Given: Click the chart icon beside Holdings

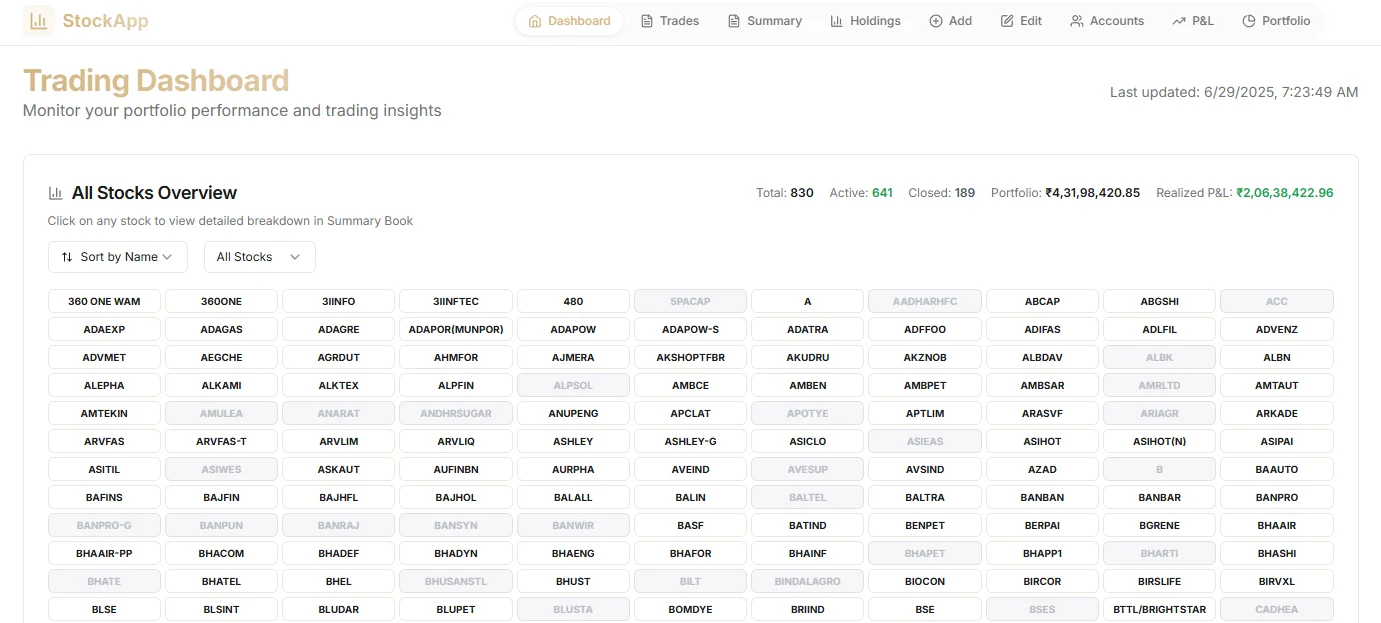Looking at the screenshot, I should [x=836, y=21].
